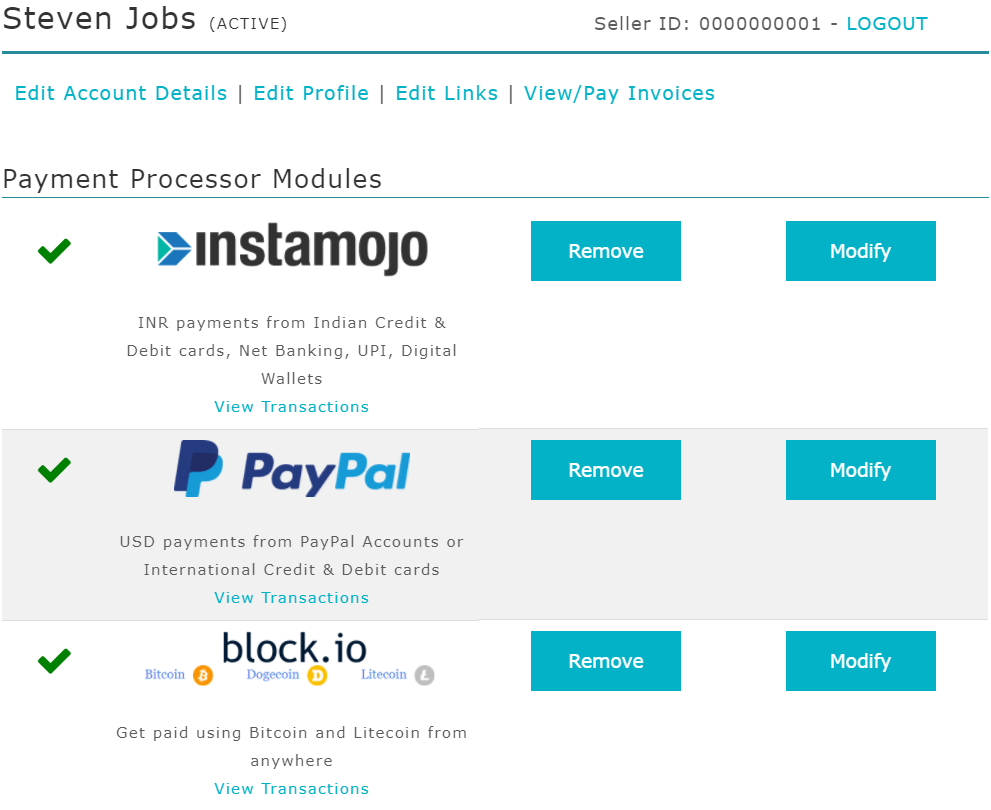Image resolution: width=991 pixels, height=810 pixels.
Task: Open Edit Account Details
Action: pos(120,93)
